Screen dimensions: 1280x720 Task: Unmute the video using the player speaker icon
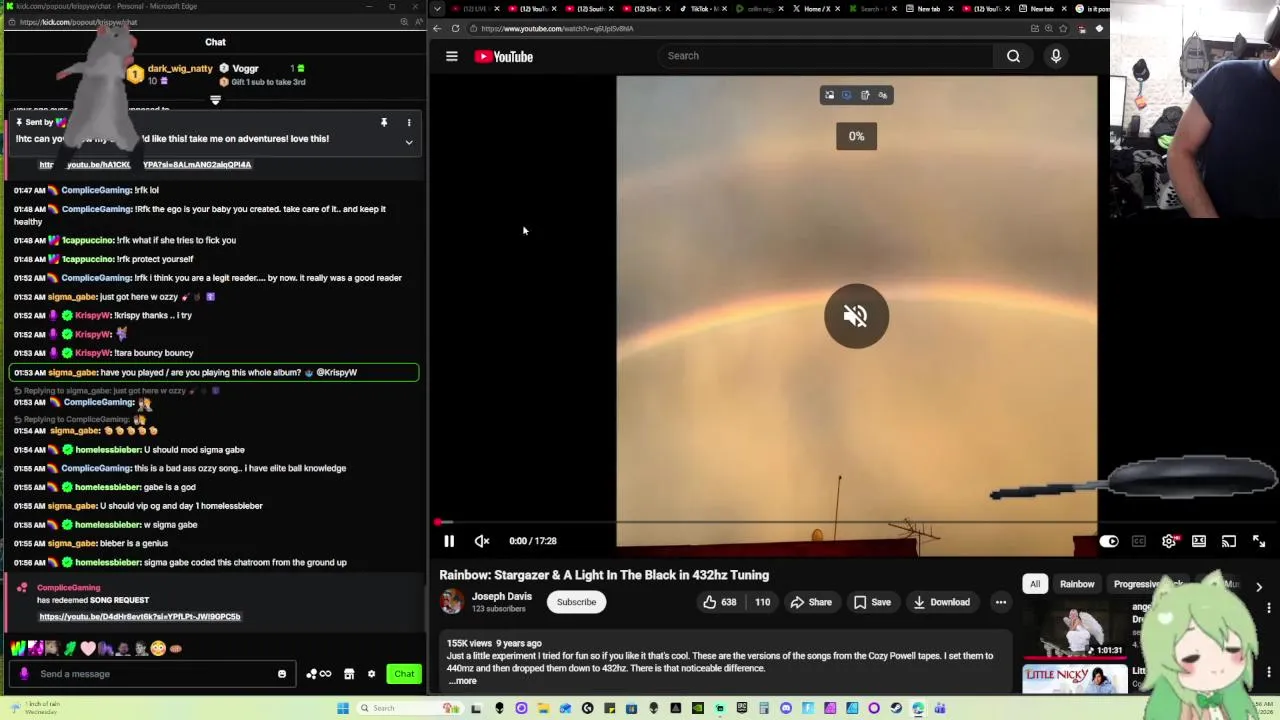tap(482, 541)
